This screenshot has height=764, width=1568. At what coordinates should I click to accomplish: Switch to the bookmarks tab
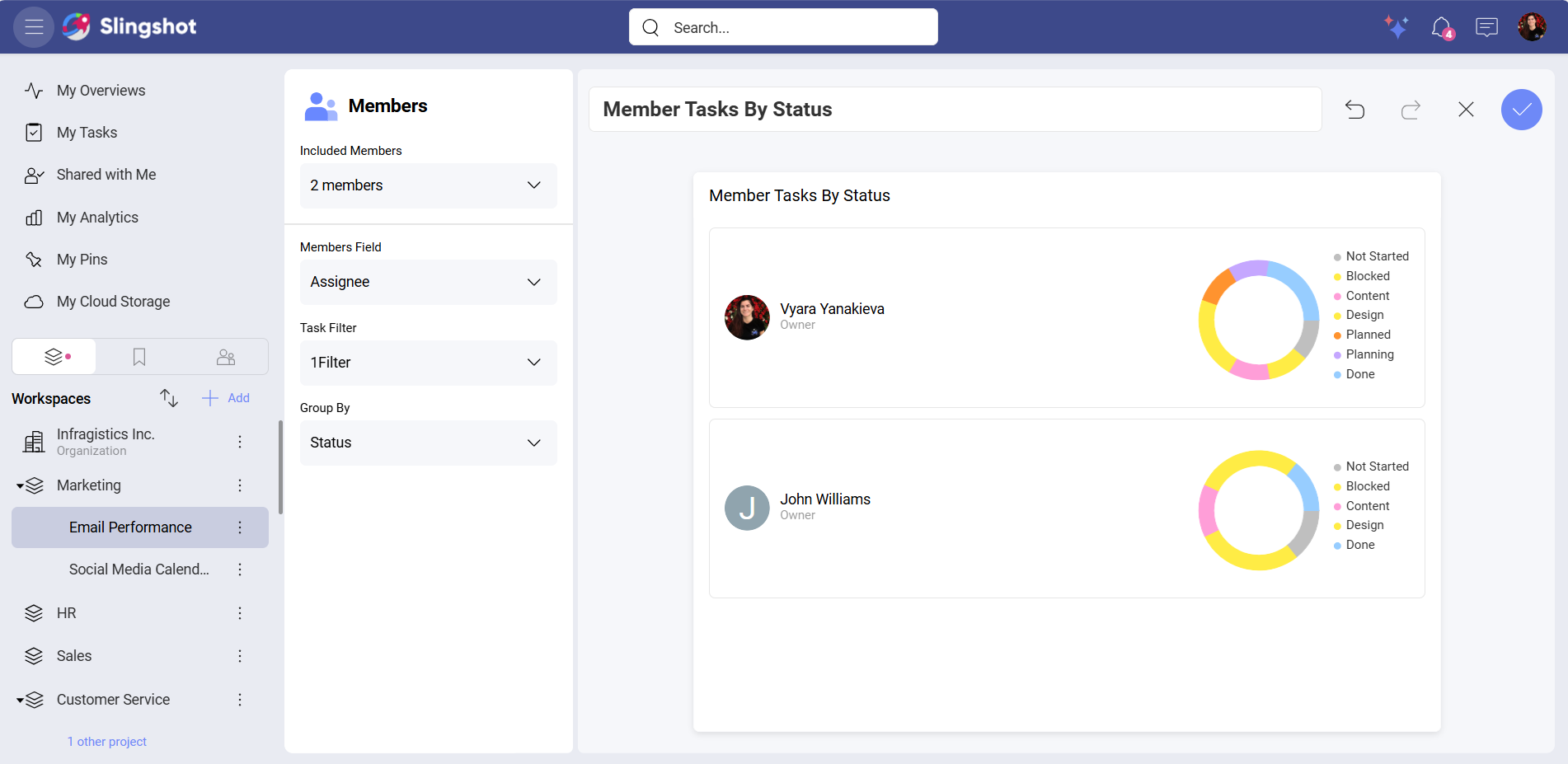[139, 357]
